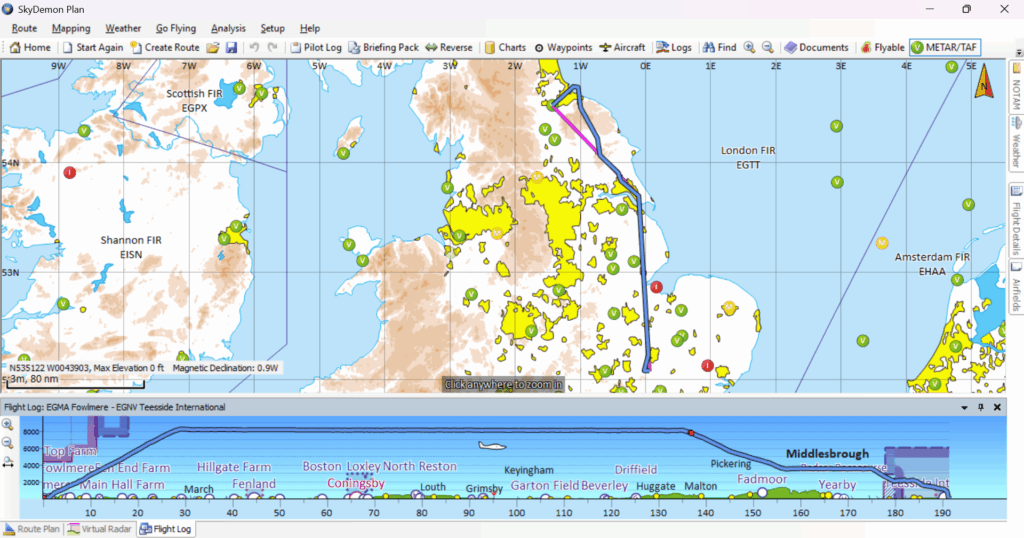Image resolution: width=1024 pixels, height=538 pixels.
Task: Switch to the Route Plan tab
Action: click(x=32, y=529)
